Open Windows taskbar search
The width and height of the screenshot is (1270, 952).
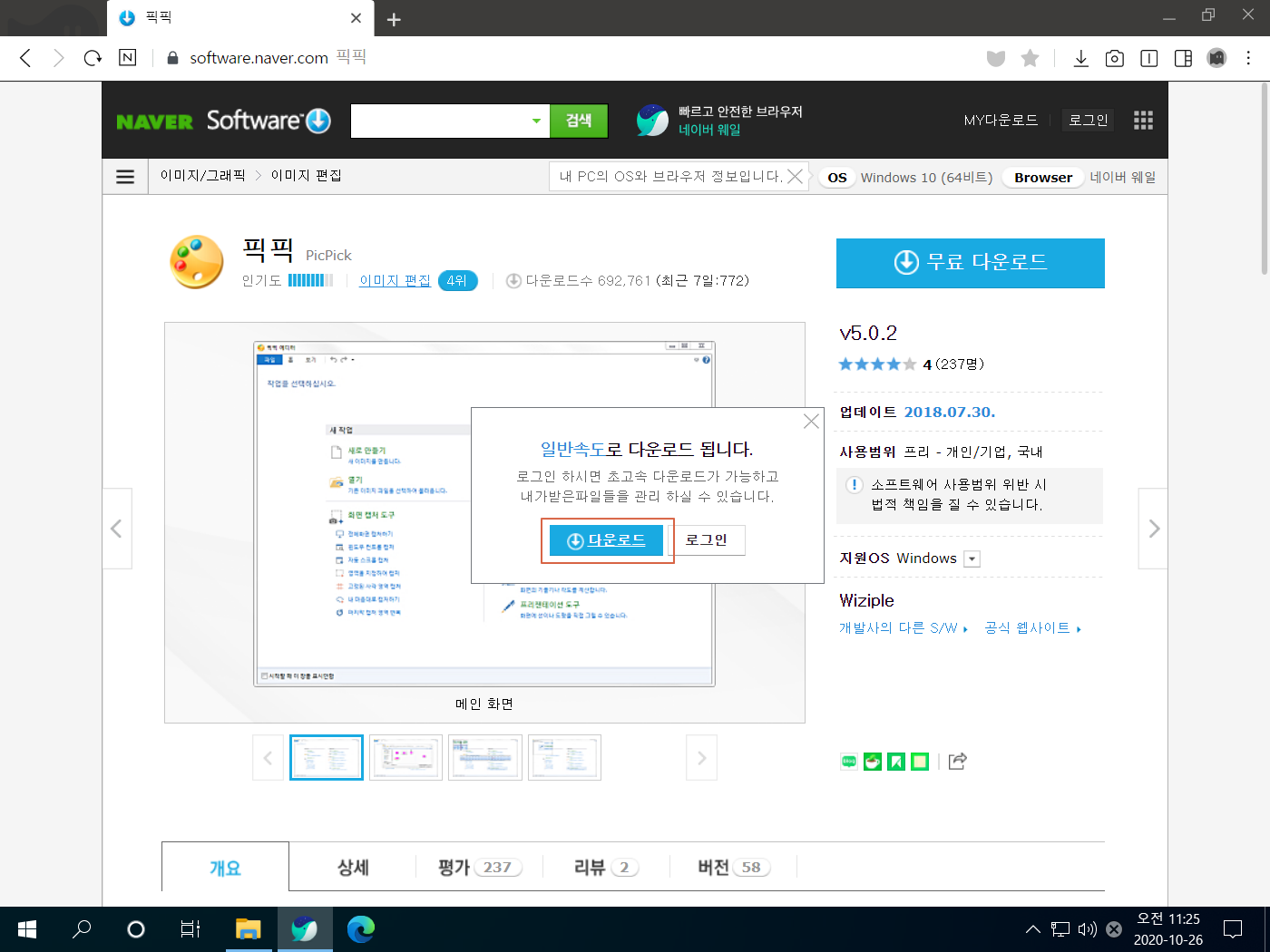pos(82,929)
